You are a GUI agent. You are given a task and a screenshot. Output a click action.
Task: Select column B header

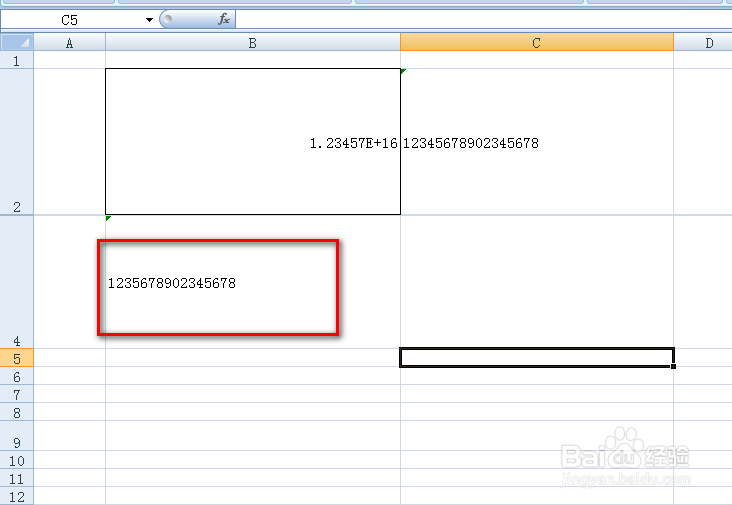click(x=253, y=43)
